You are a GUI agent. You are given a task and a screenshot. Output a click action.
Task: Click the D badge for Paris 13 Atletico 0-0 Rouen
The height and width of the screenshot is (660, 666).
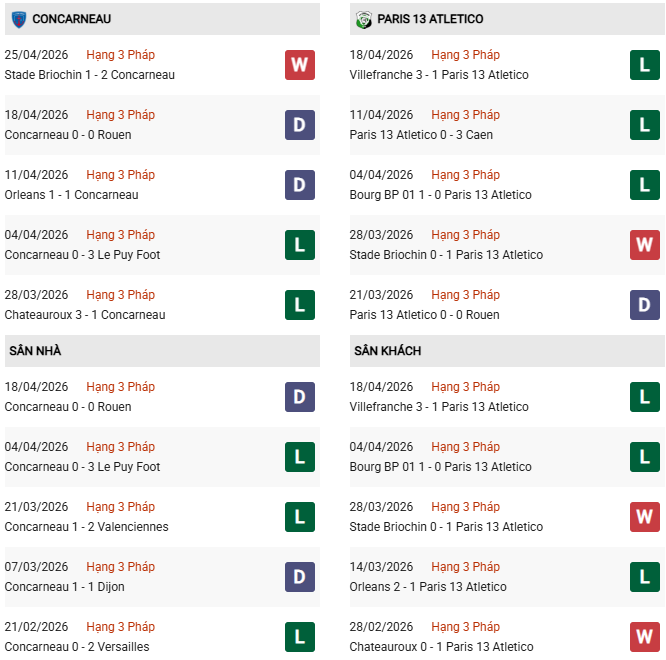(645, 305)
